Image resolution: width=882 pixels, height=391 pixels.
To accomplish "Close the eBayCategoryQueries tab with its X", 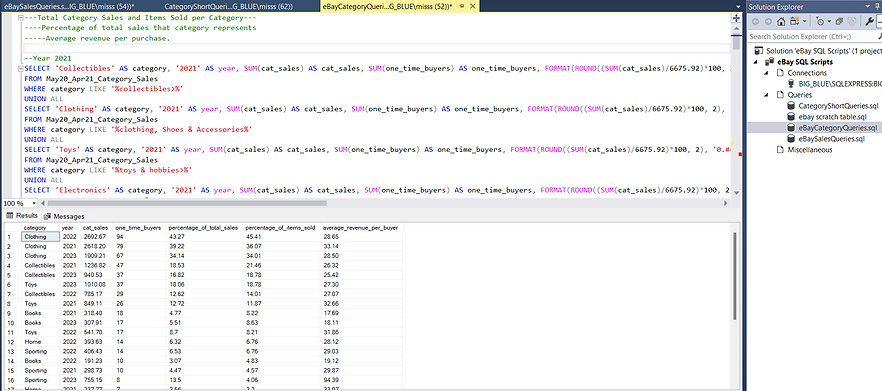I will click(471, 6).
